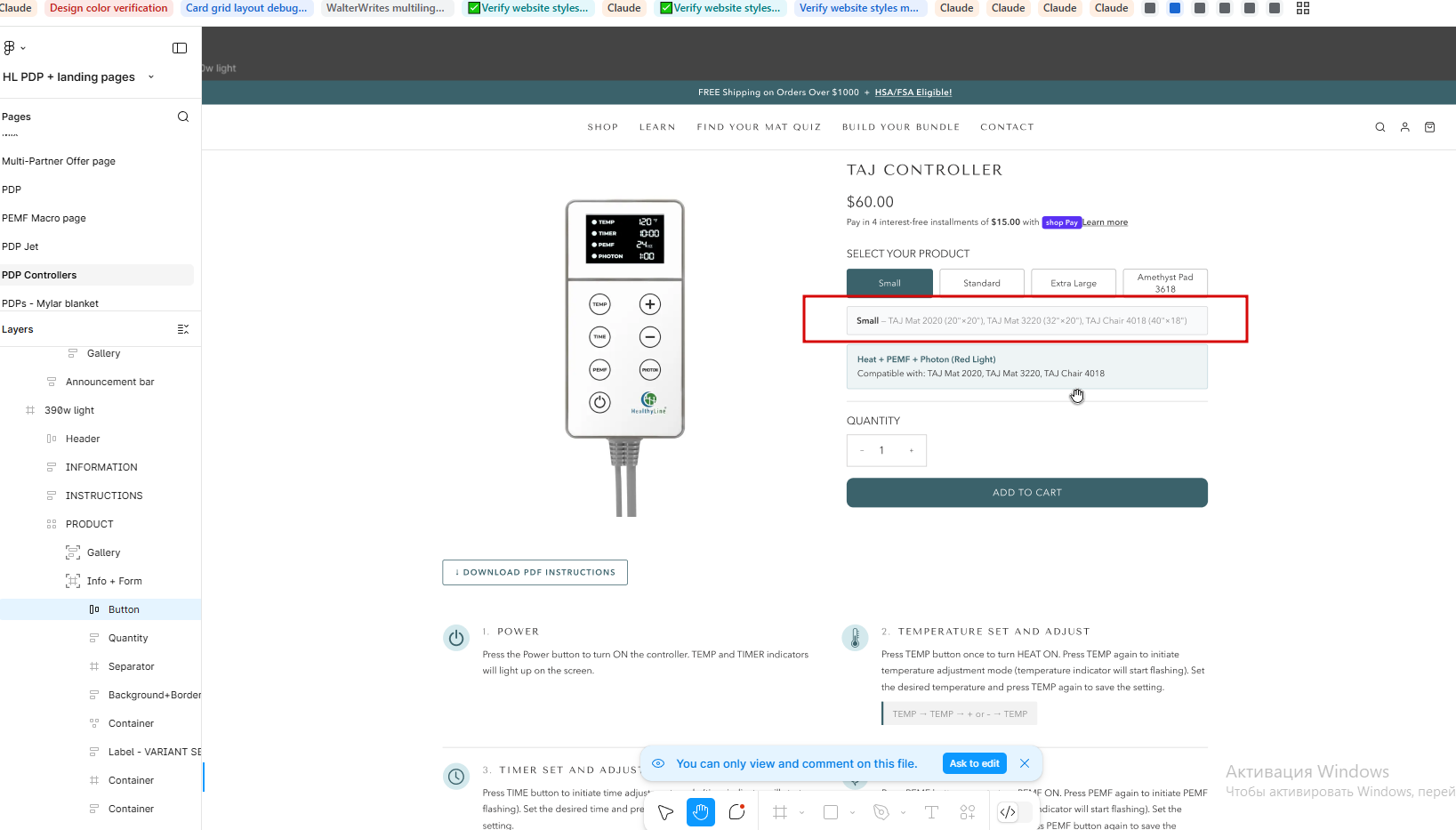The width and height of the screenshot is (1456, 830).
Task: Click the Ask to edit button
Action: pyautogui.click(x=974, y=763)
